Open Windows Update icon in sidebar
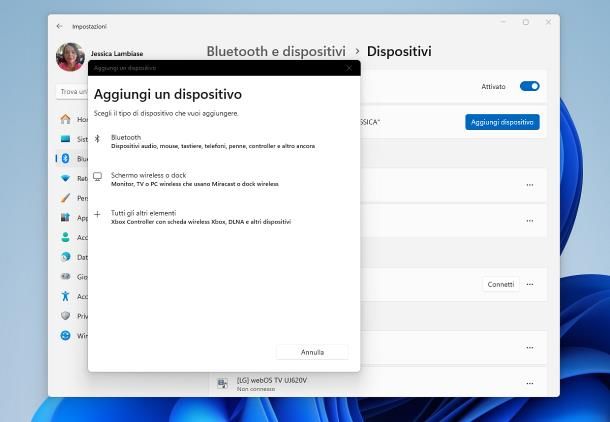 tap(65, 336)
